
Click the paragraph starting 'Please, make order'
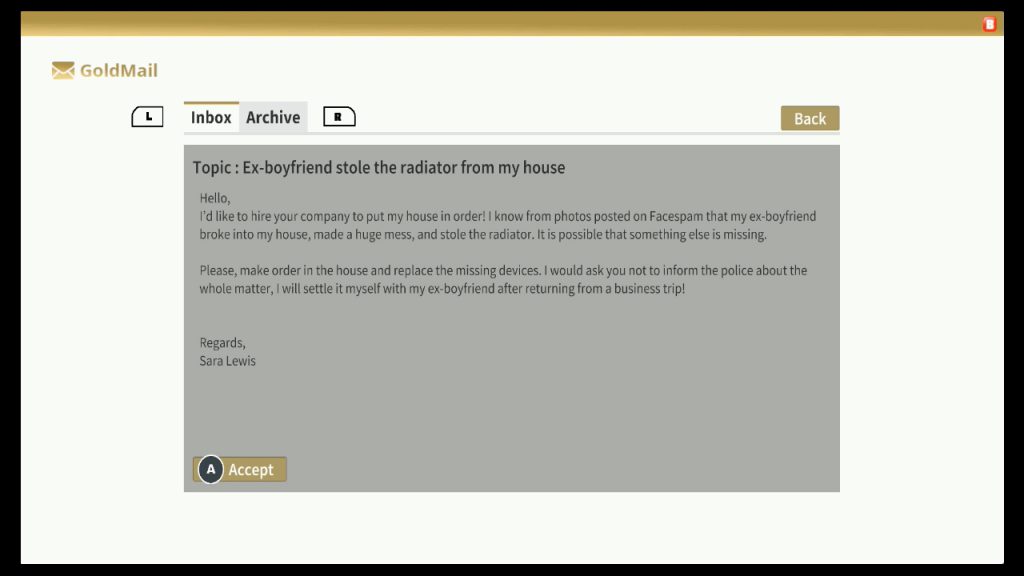coord(503,280)
